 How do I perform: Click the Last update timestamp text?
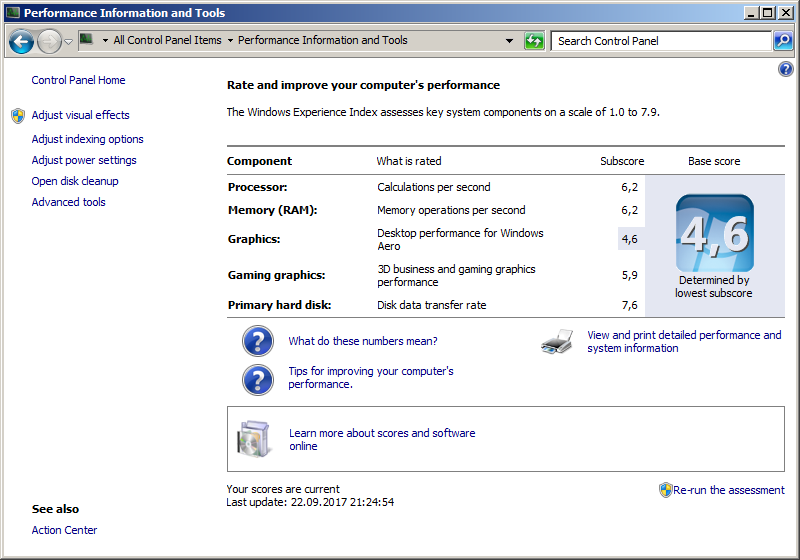click(310, 502)
